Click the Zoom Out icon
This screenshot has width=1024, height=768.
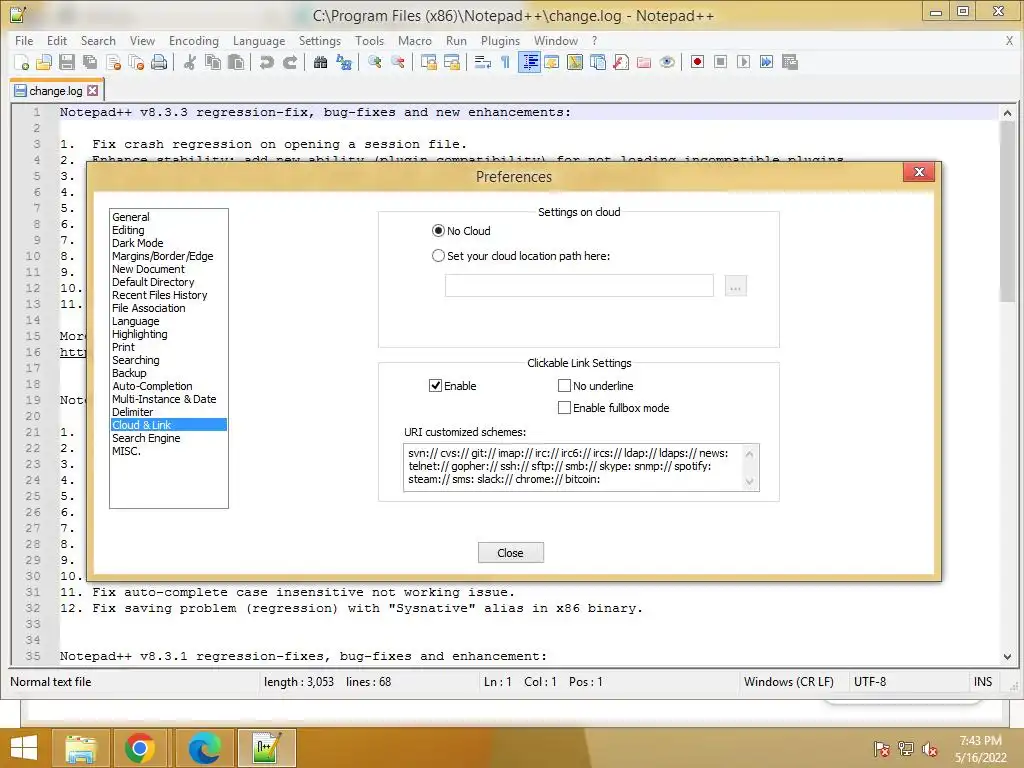pos(397,62)
